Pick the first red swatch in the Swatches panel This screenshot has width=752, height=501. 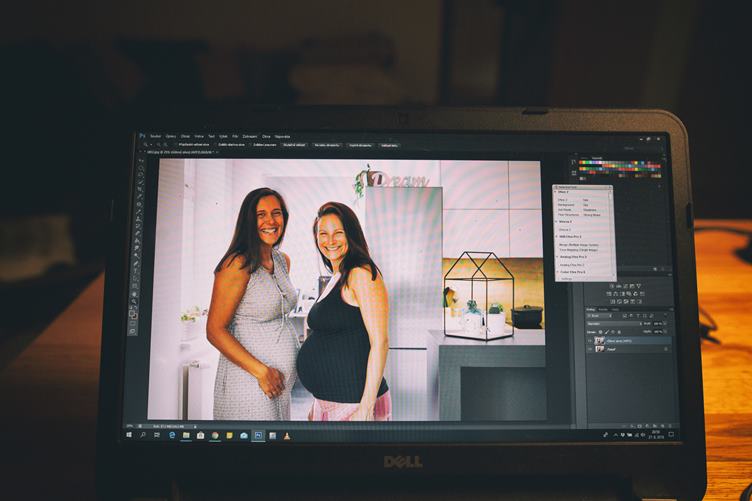coord(580,163)
